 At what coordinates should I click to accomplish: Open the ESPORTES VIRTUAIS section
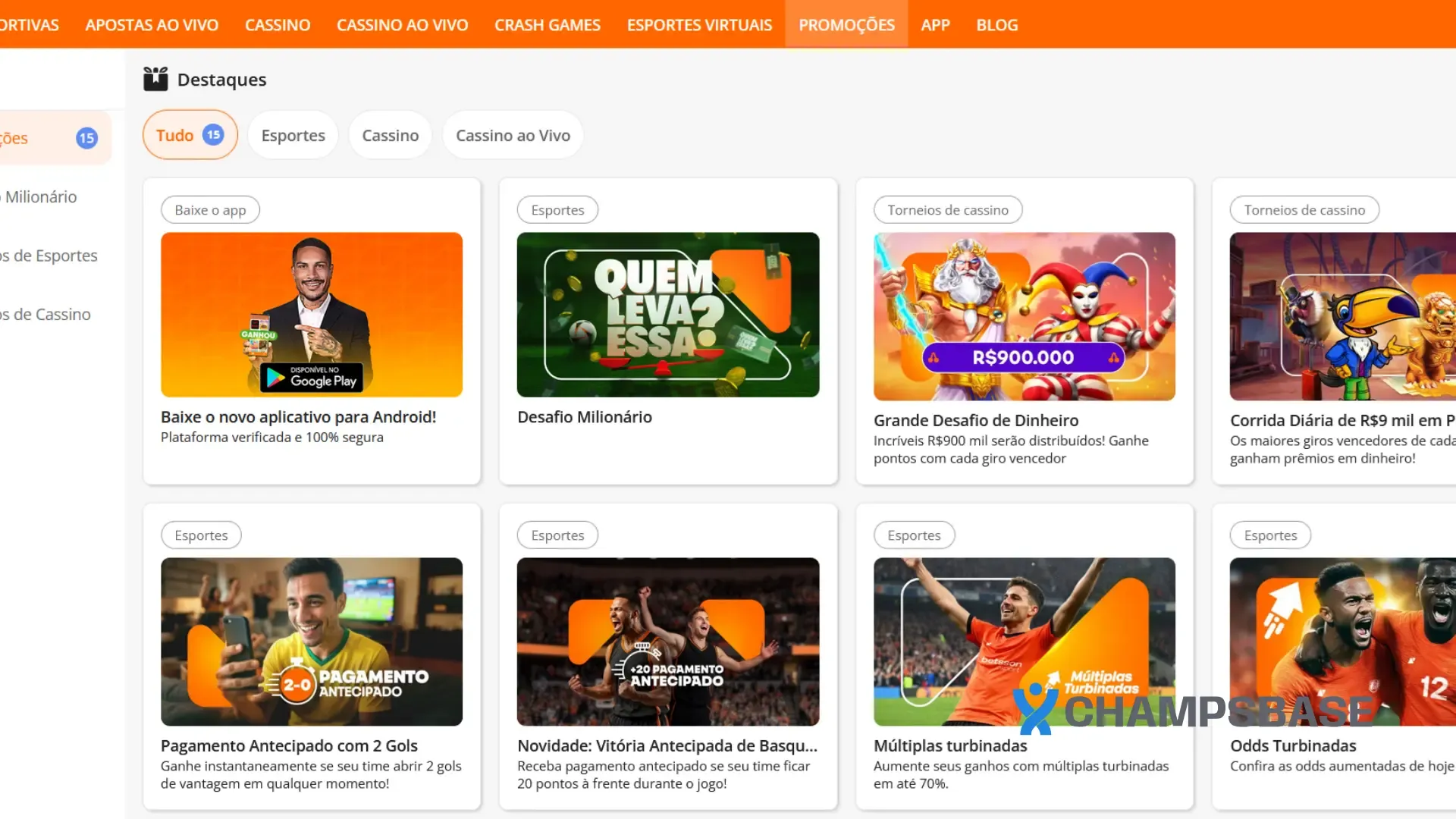coord(699,24)
